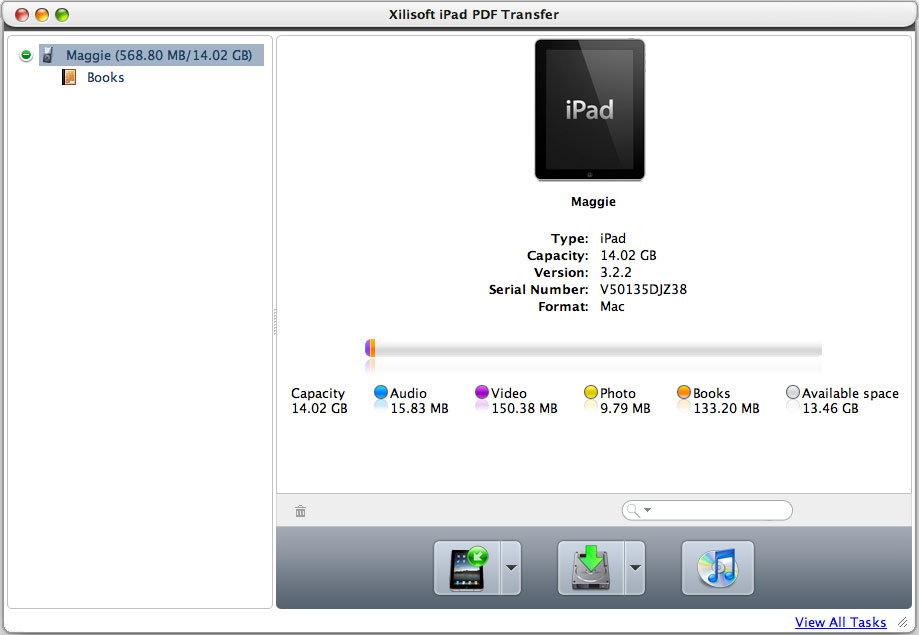Click the Books library icon in sidebar
The height and width of the screenshot is (635, 919).
[x=67, y=77]
